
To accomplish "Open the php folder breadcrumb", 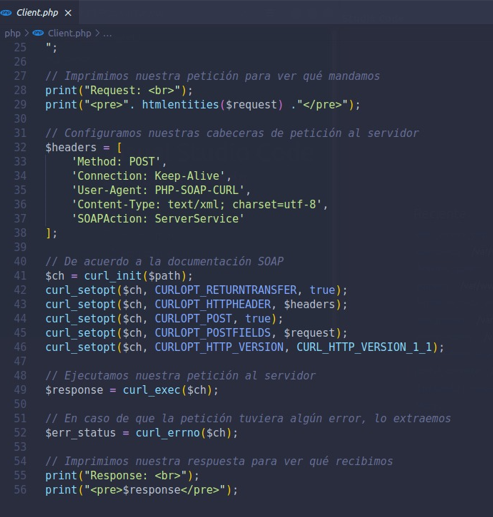I will coord(12,33).
